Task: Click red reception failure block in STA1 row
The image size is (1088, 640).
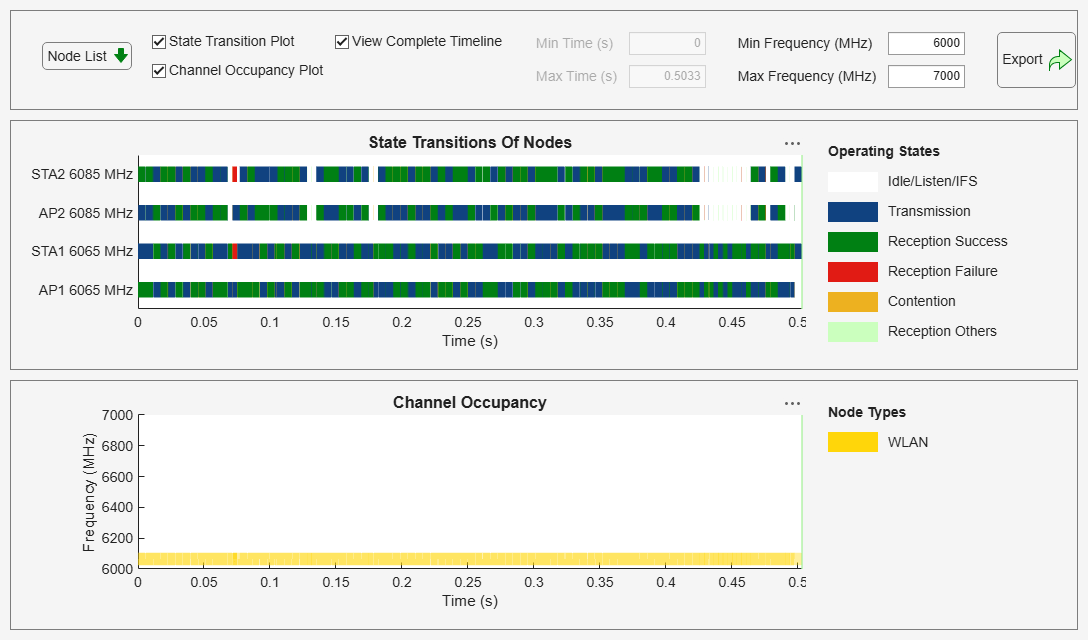Action: point(235,251)
